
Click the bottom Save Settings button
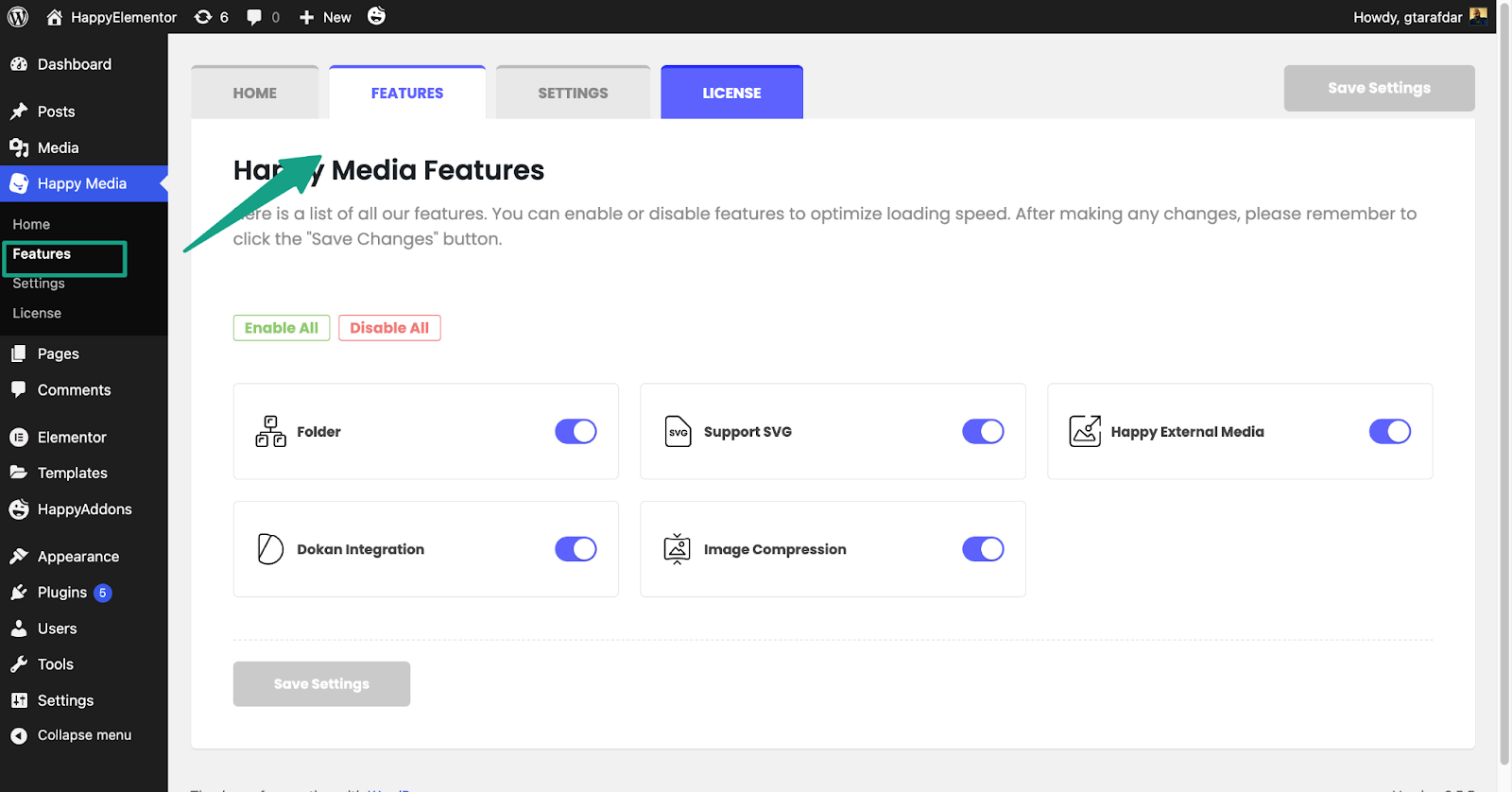[x=321, y=683]
